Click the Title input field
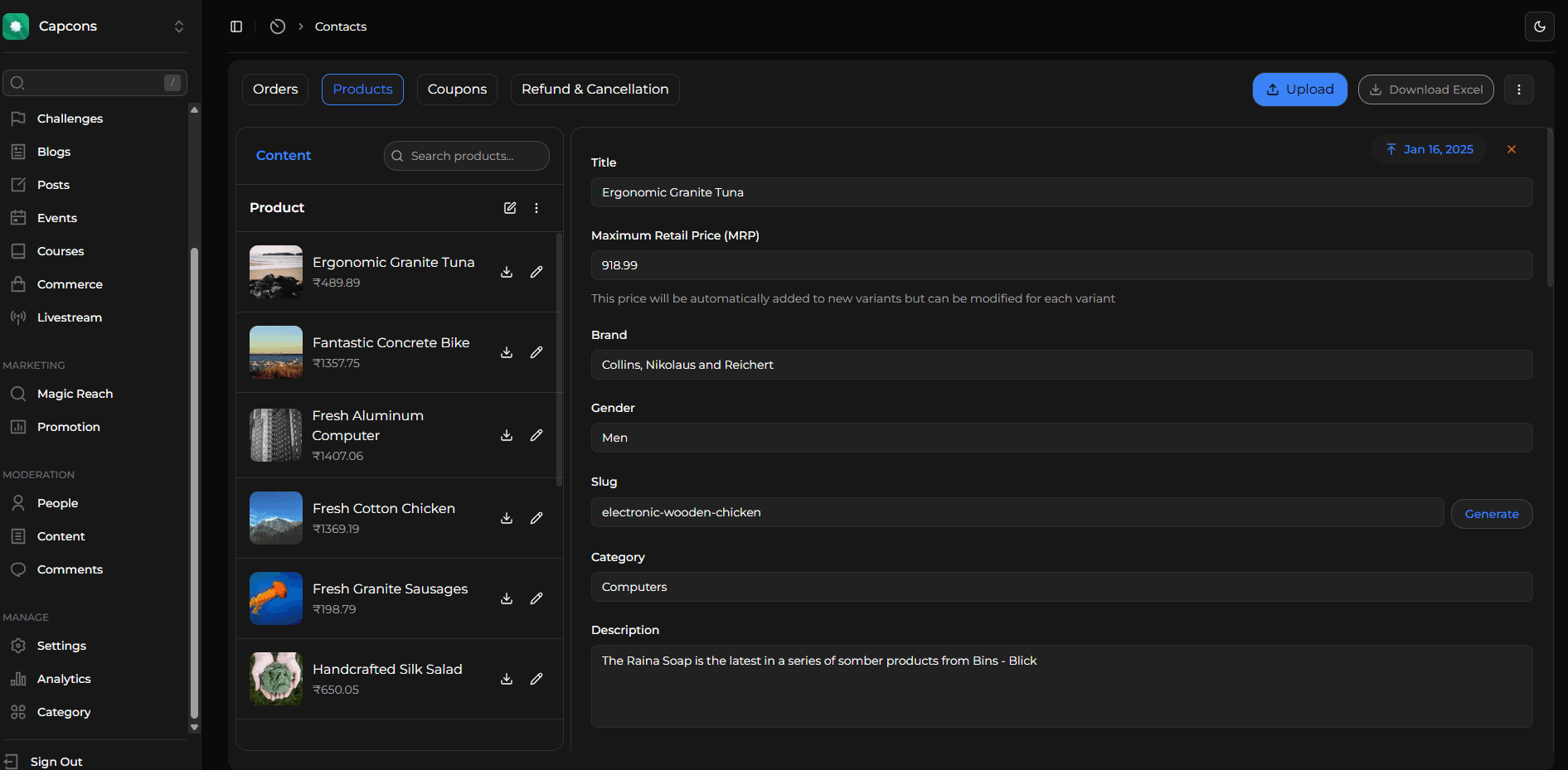The height and width of the screenshot is (770, 1568). coord(1061,192)
